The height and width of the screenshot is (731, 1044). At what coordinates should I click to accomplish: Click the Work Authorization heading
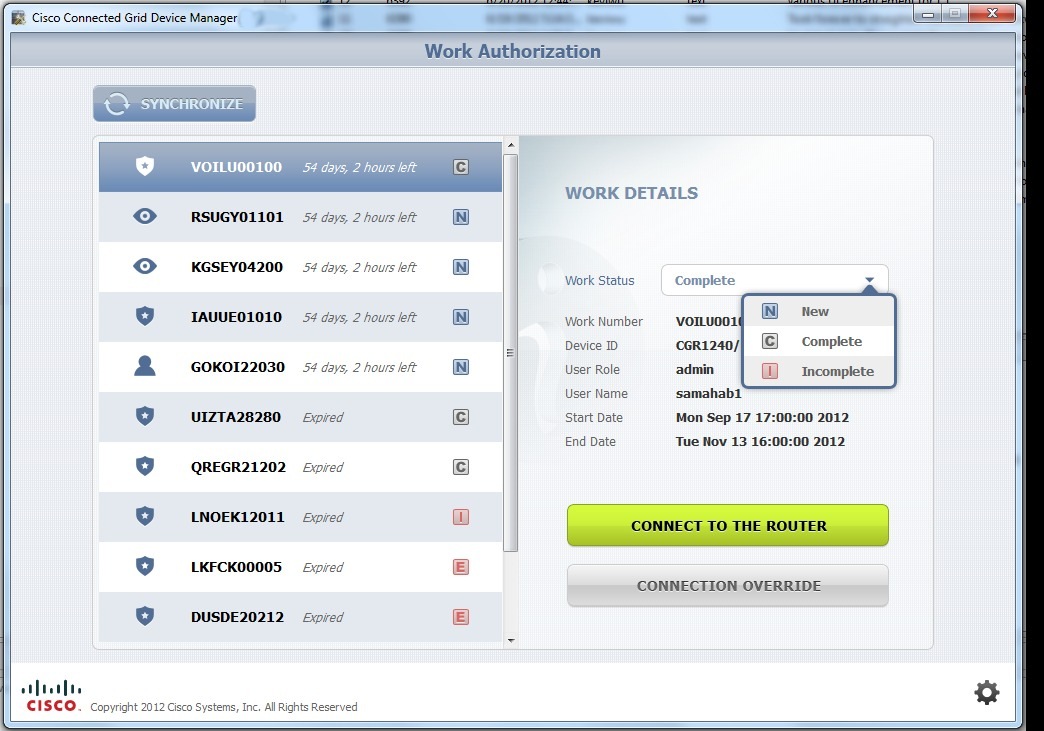pos(513,51)
